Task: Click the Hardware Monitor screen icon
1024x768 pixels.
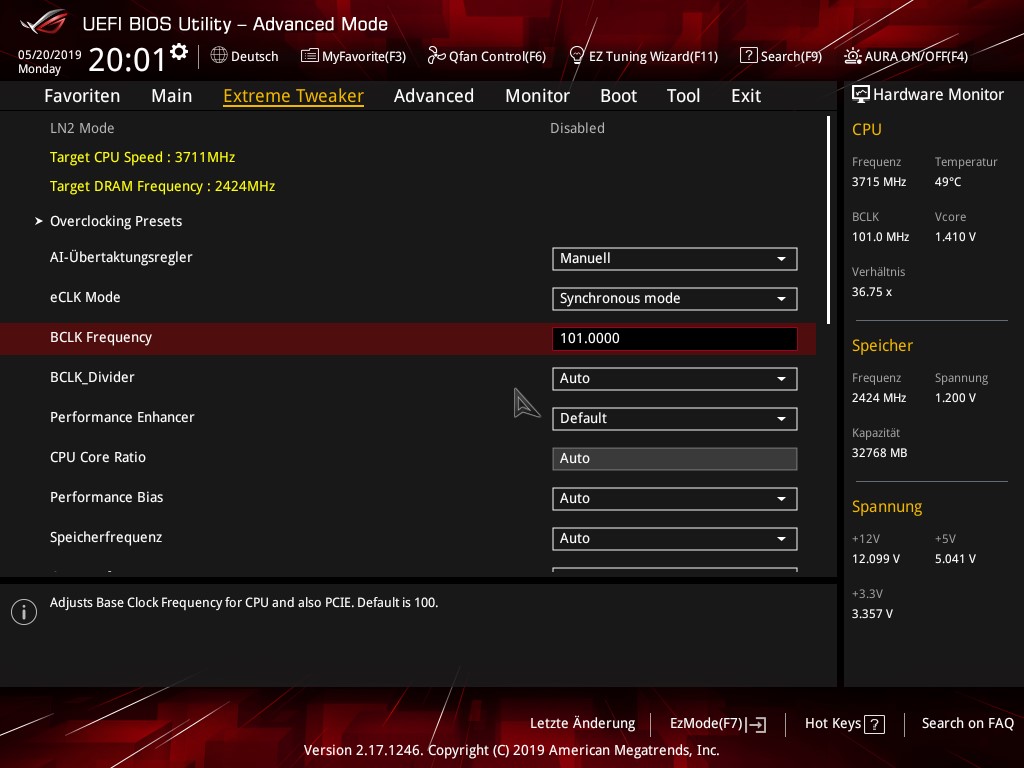Action: [x=861, y=95]
